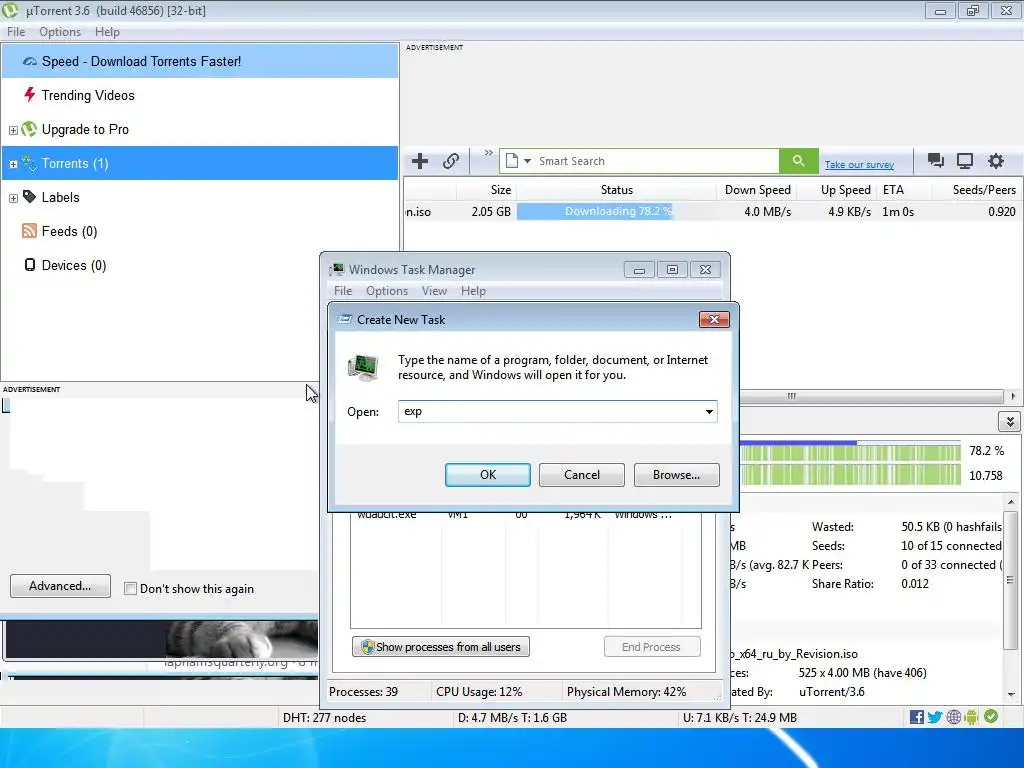Click the Labels tag icon
1024x768 pixels.
point(29,197)
